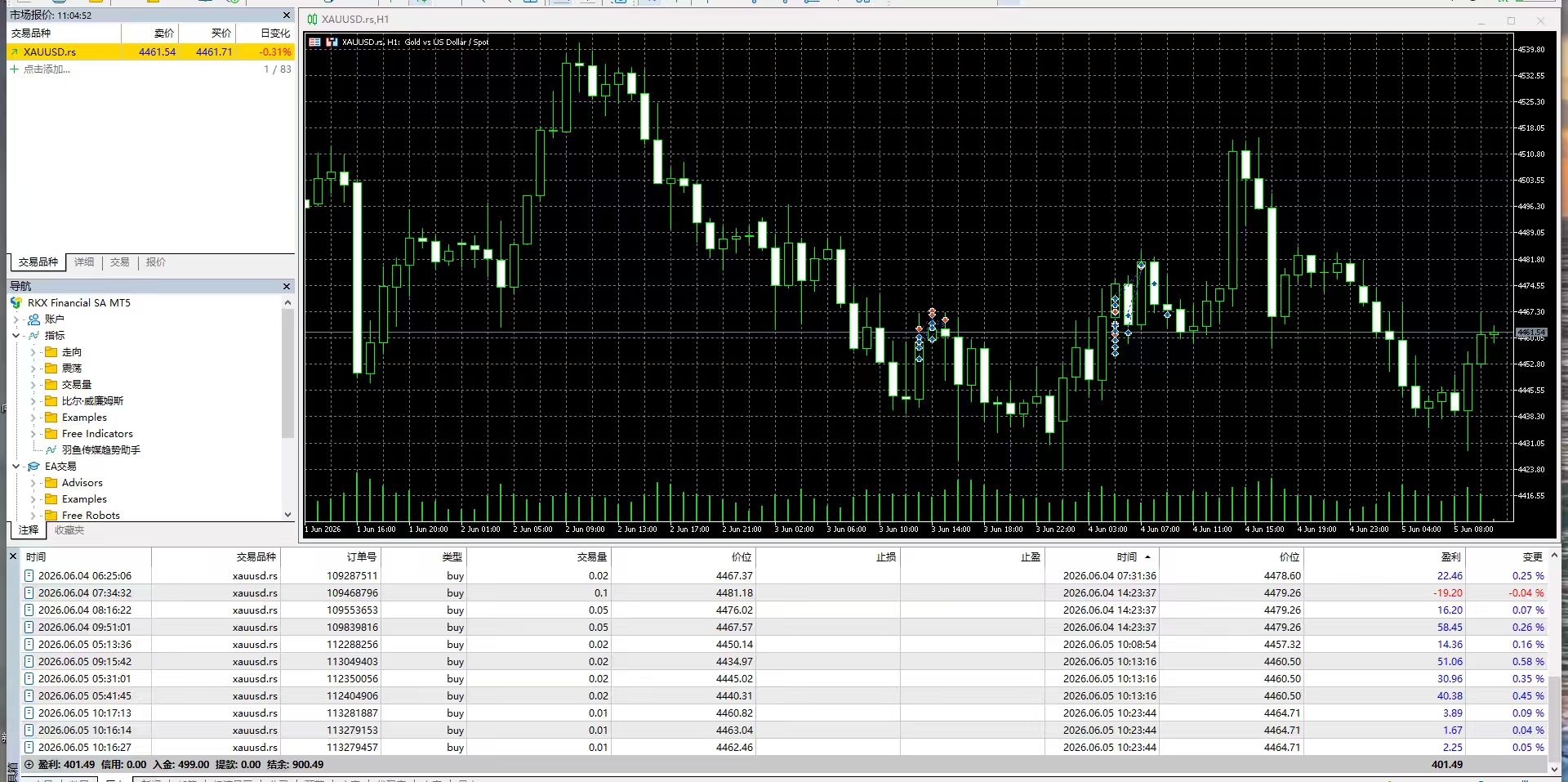
Task: Select the 羽鱼传媒趋势助手 indicator icon
Action: [51, 450]
